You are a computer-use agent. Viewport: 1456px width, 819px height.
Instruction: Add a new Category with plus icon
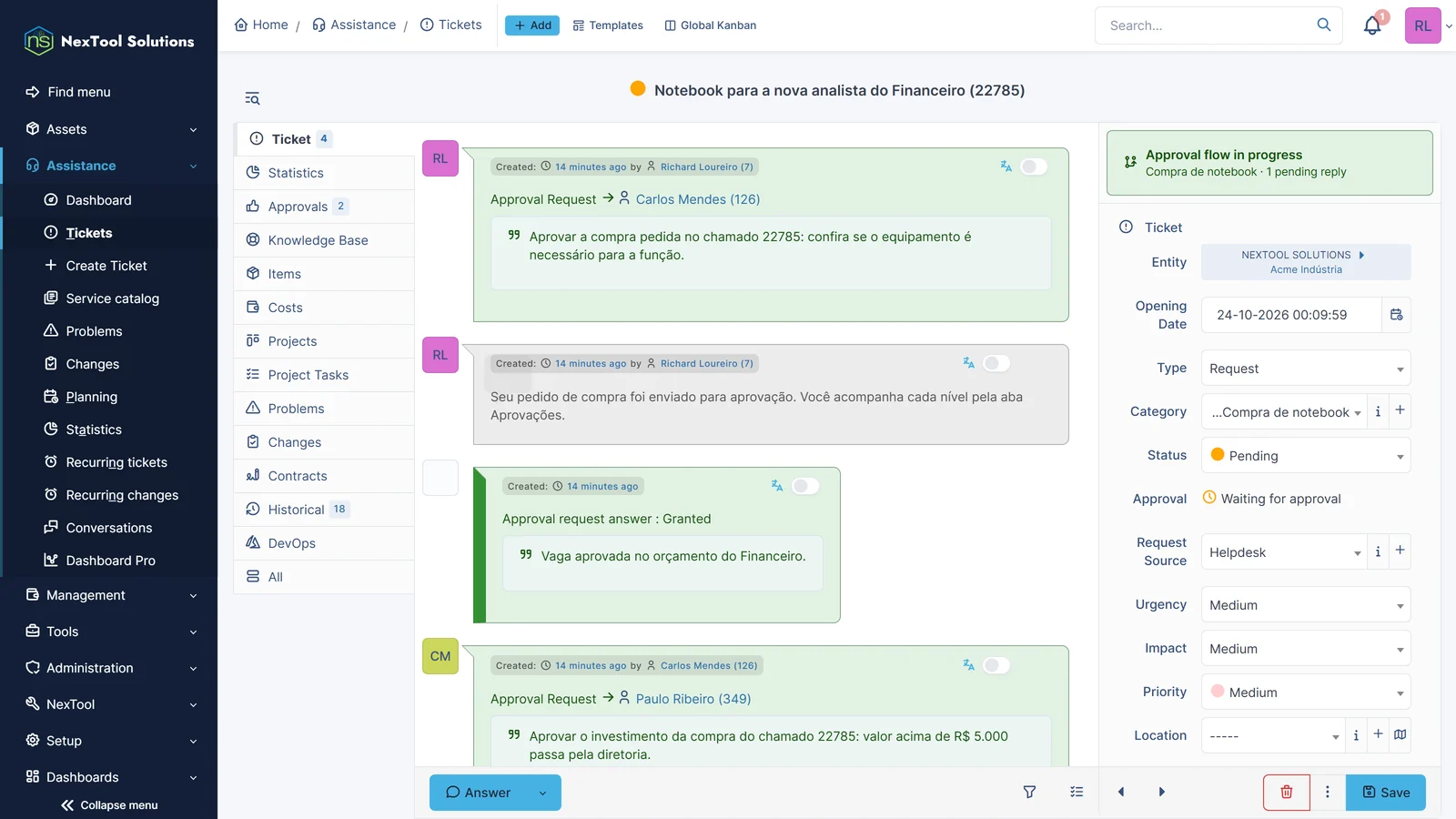[1400, 410]
